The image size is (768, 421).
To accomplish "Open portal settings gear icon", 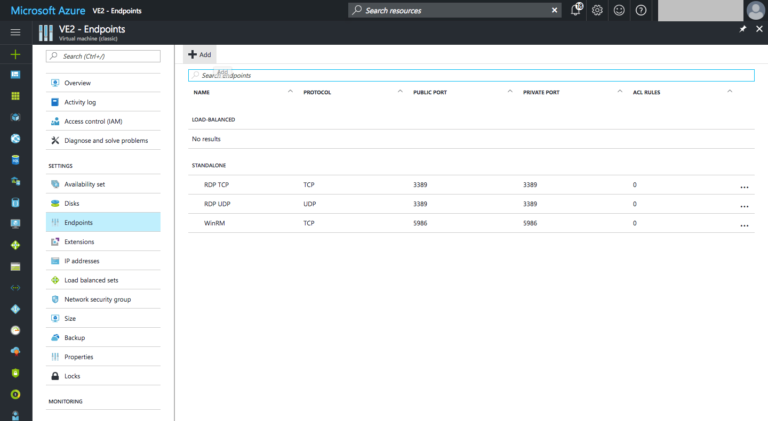I will 597,10.
